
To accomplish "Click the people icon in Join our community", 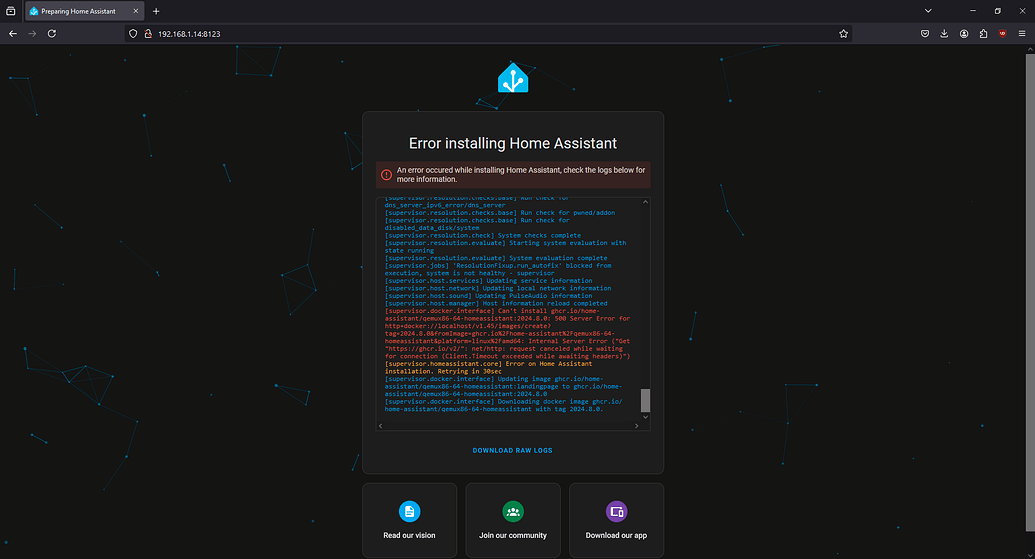I will pos(513,511).
